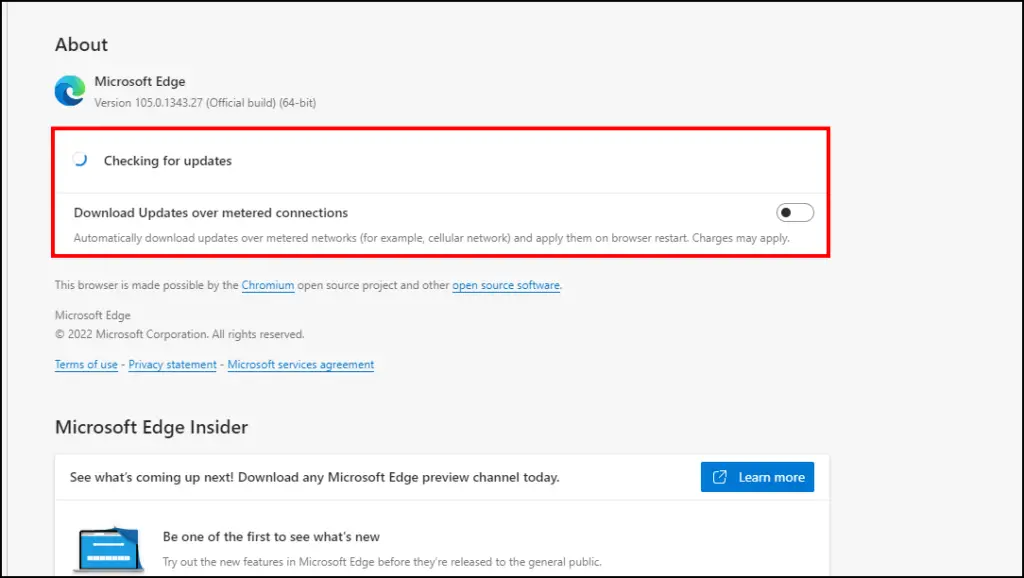Click 'Automatically download updates over metered networks' description
1024x578 pixels.
(x=432, y=238)
